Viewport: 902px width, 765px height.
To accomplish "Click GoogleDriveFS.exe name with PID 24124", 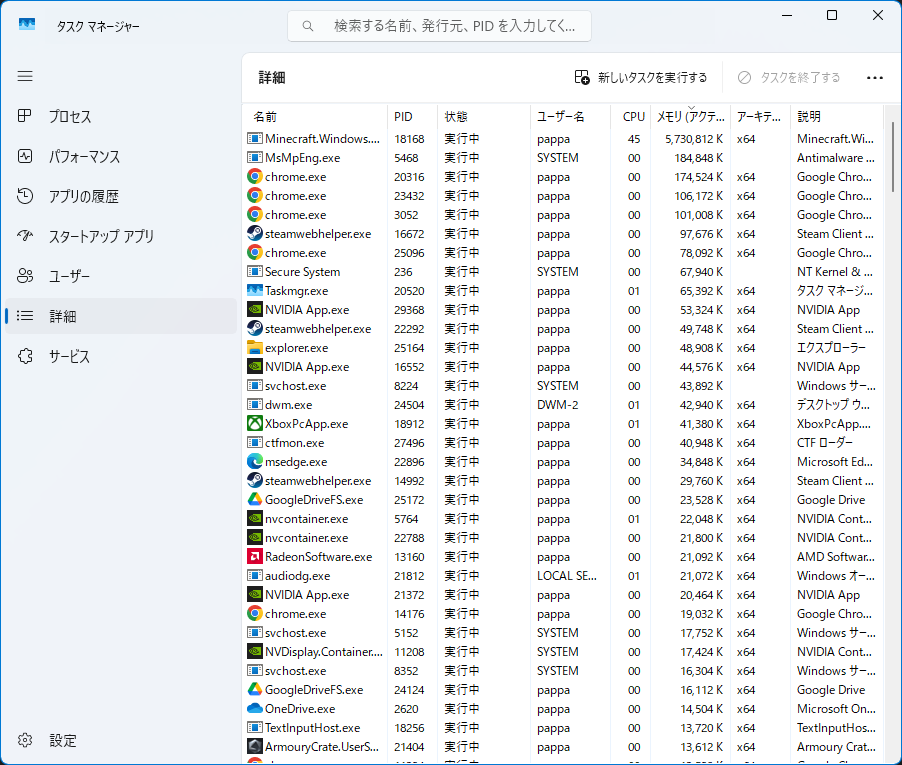I will pyautogui.click(x=314, y=689).
